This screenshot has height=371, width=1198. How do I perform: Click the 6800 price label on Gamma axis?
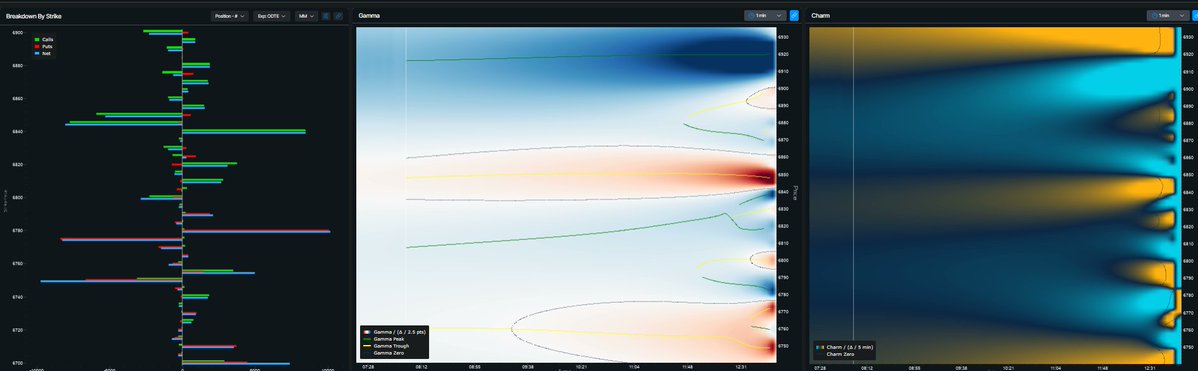coord(783,260)
